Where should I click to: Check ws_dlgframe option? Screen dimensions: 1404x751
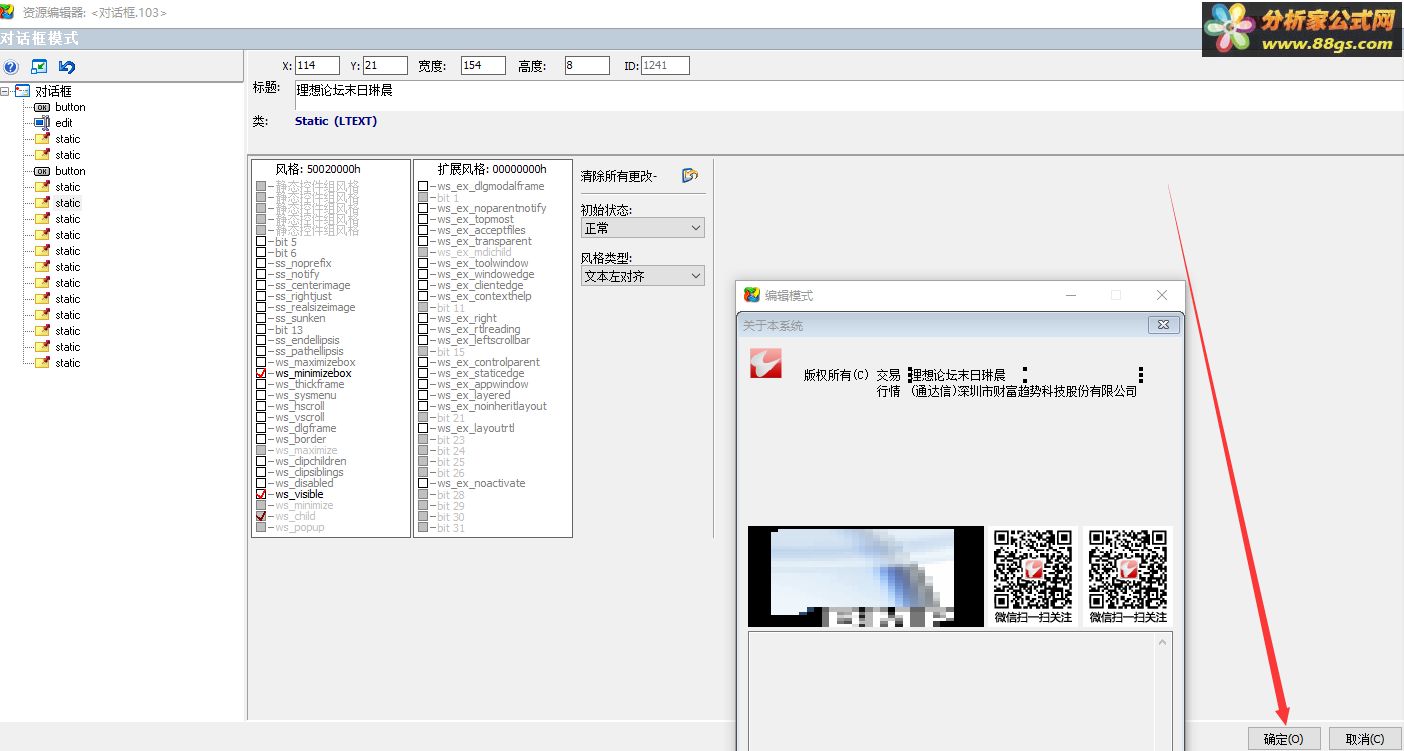[x=261, y=428]
